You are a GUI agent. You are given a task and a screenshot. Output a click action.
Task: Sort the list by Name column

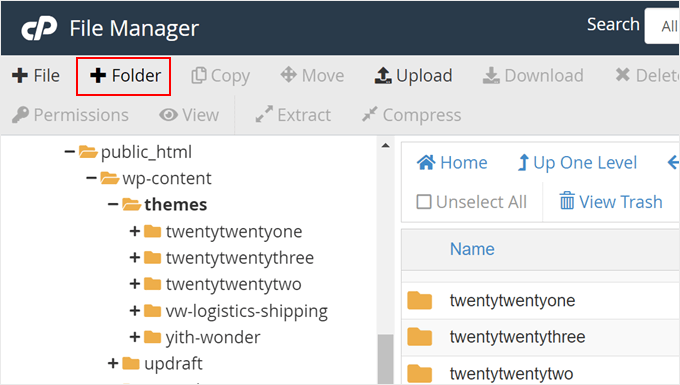[472, 249]
